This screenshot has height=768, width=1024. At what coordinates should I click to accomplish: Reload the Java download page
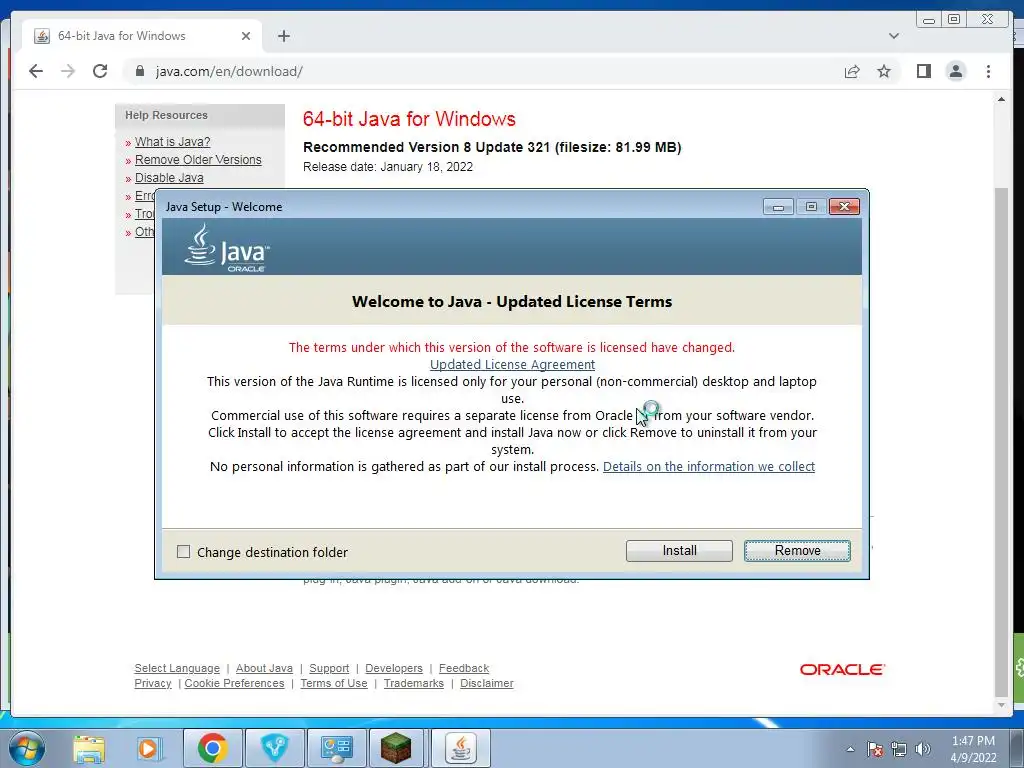pos(100,71)
